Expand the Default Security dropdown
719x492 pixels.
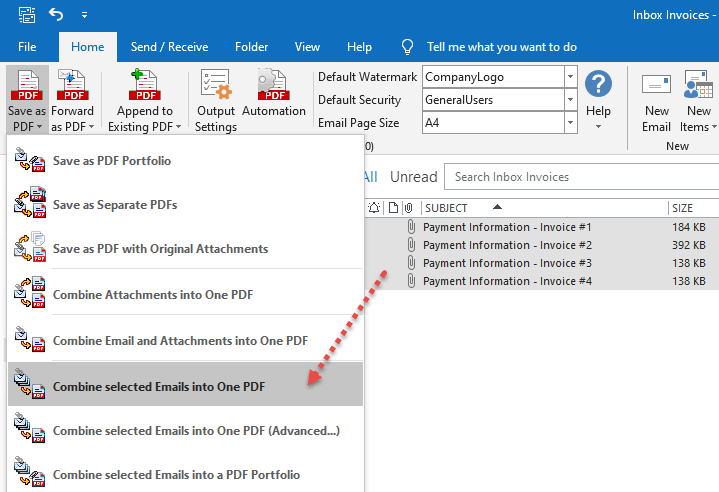pyautogui.click(x=570, y=99)
